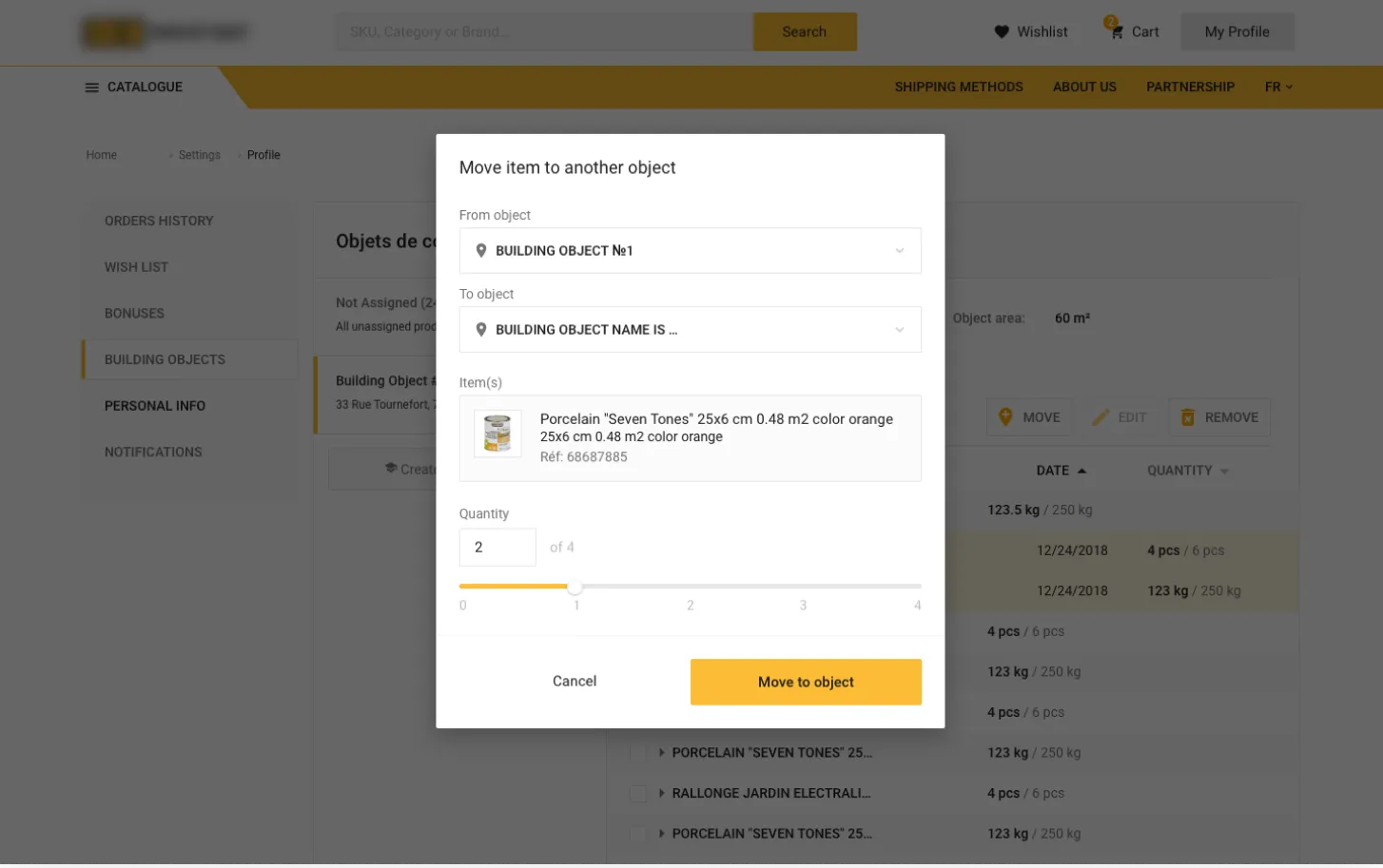This screenshot has width=1383, height=868.
Task: Open the hamburger menu icon beside CATALOGUE
Action: (92, 87)
